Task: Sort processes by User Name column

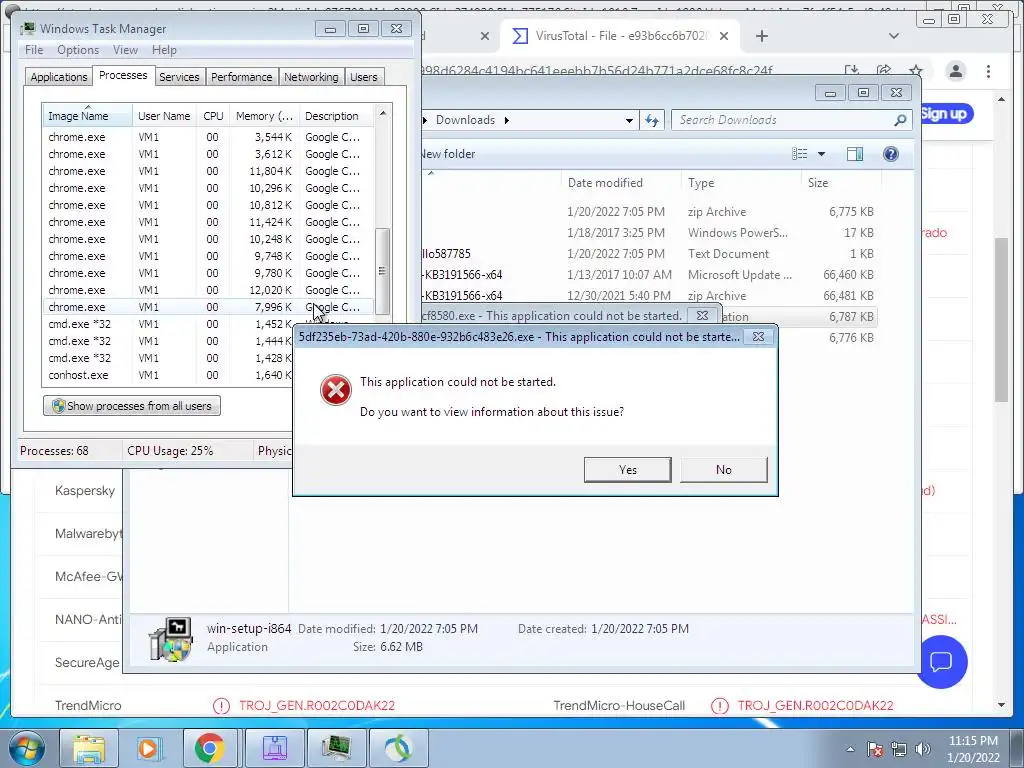Action: (x=164, y=116)
